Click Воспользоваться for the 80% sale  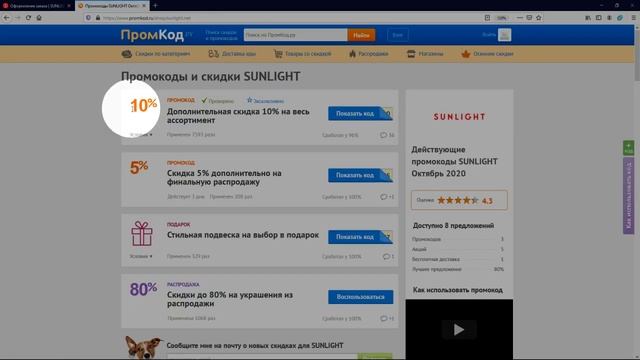click(x=360, y=297)
